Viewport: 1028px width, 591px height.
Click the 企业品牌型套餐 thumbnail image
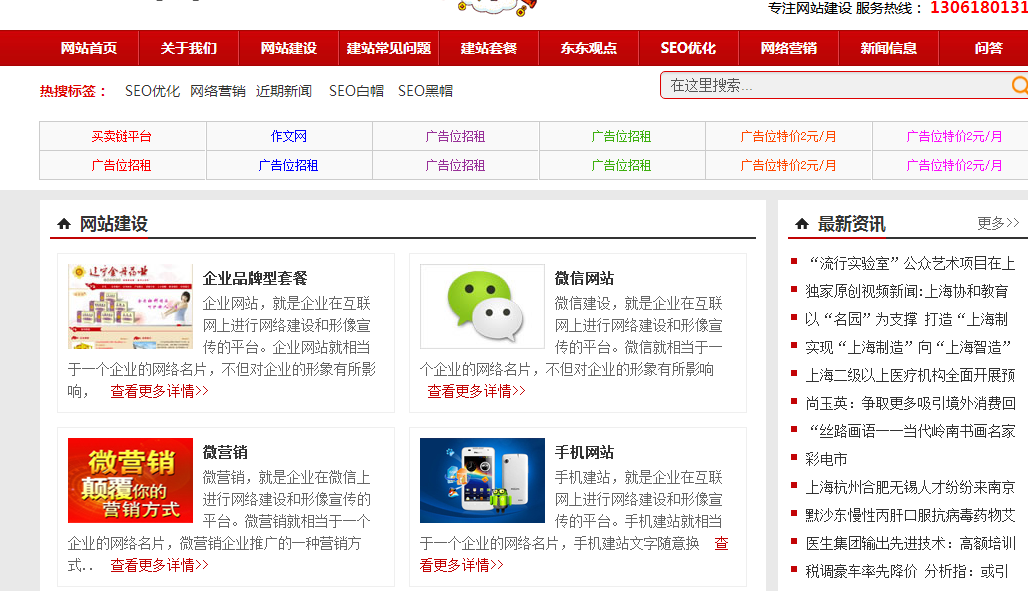(130, 306)
